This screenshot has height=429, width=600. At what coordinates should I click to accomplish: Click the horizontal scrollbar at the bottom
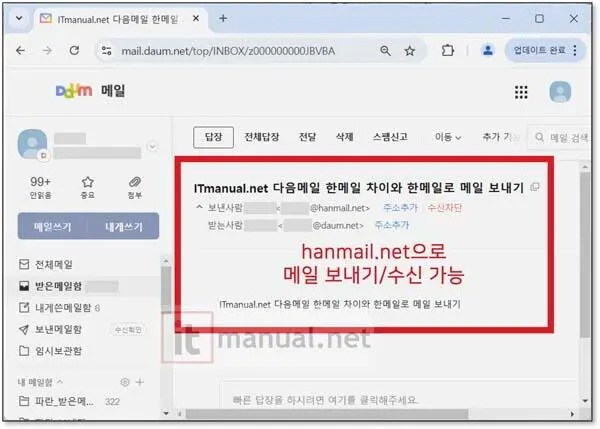coord(326,414)
